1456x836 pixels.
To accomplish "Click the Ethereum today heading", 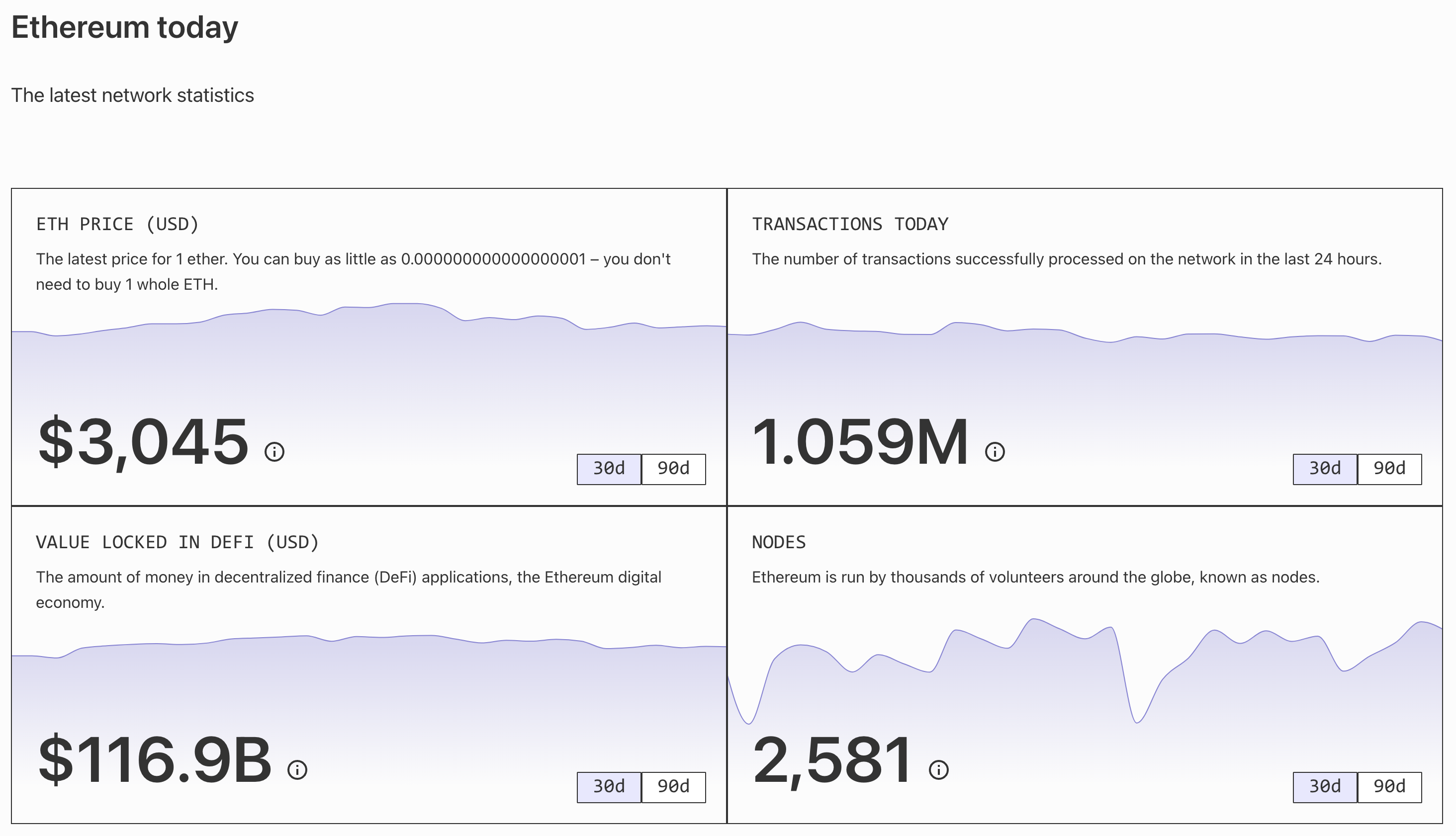I will tap(125, 27).
